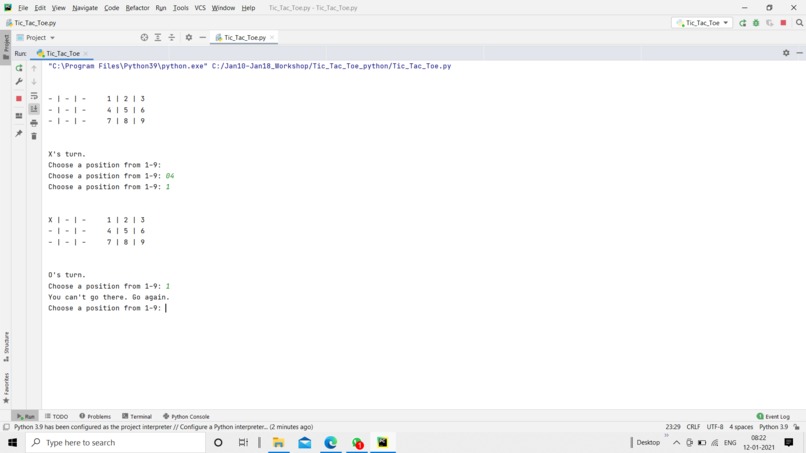
Task: Toggle soft-wrap in the console output
Action: 34,96
